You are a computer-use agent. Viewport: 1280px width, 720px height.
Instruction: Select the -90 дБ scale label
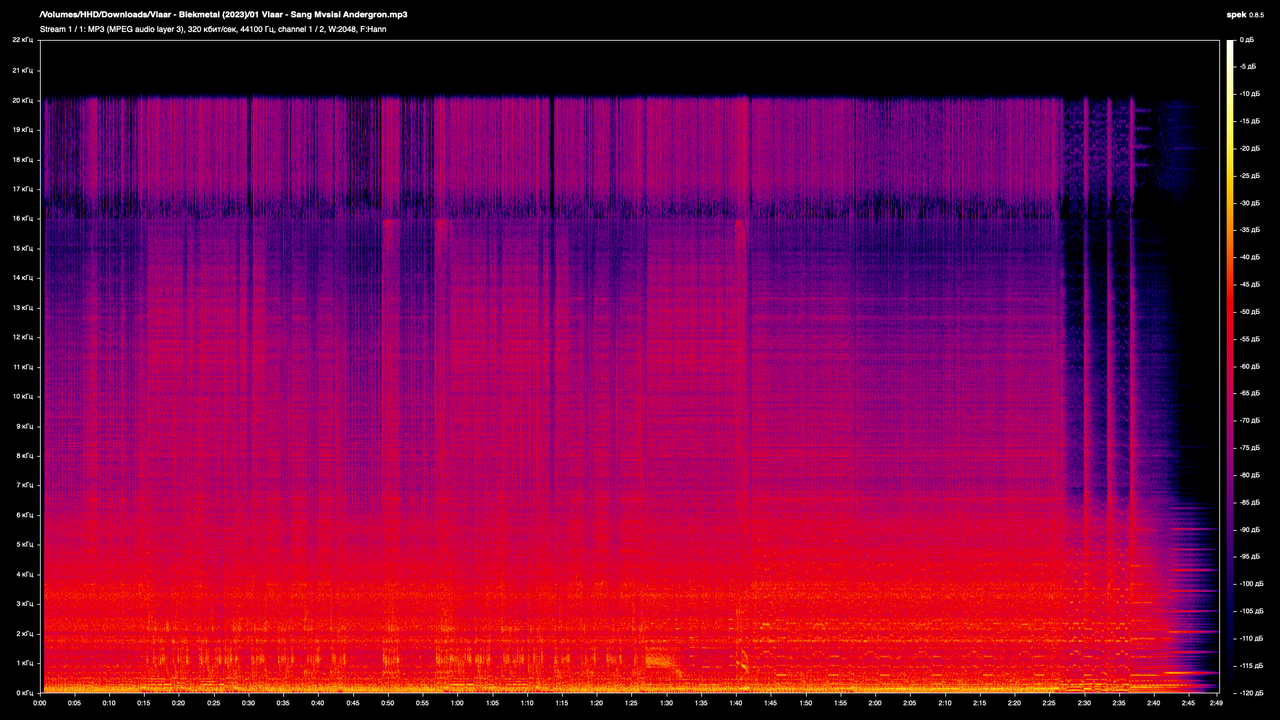[x=1250, y=529]
